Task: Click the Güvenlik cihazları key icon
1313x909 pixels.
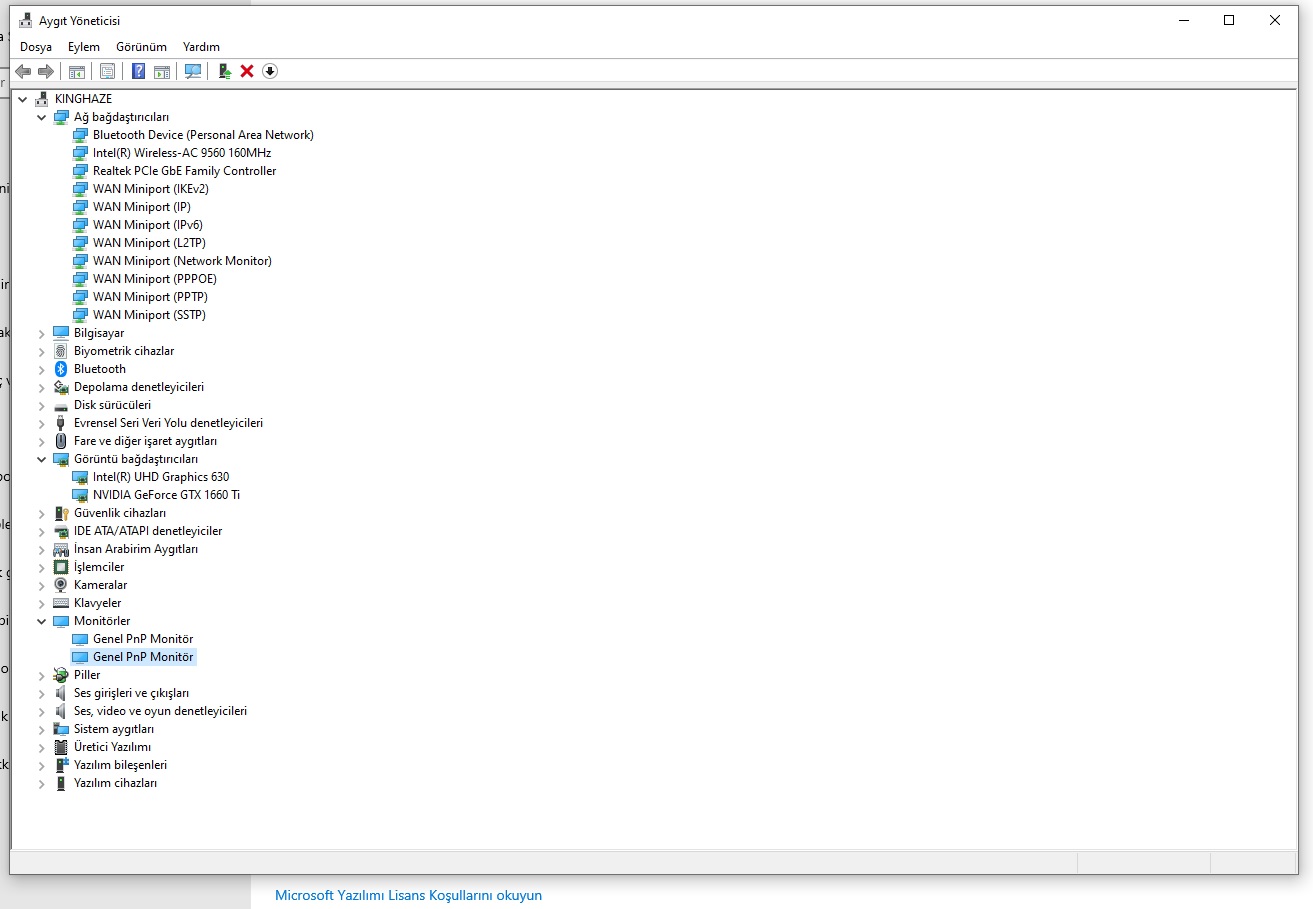Action: (x=61, y=513)
